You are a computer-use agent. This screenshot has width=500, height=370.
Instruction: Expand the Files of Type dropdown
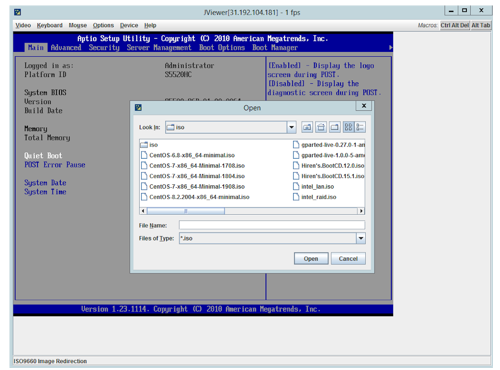(361, 238)
